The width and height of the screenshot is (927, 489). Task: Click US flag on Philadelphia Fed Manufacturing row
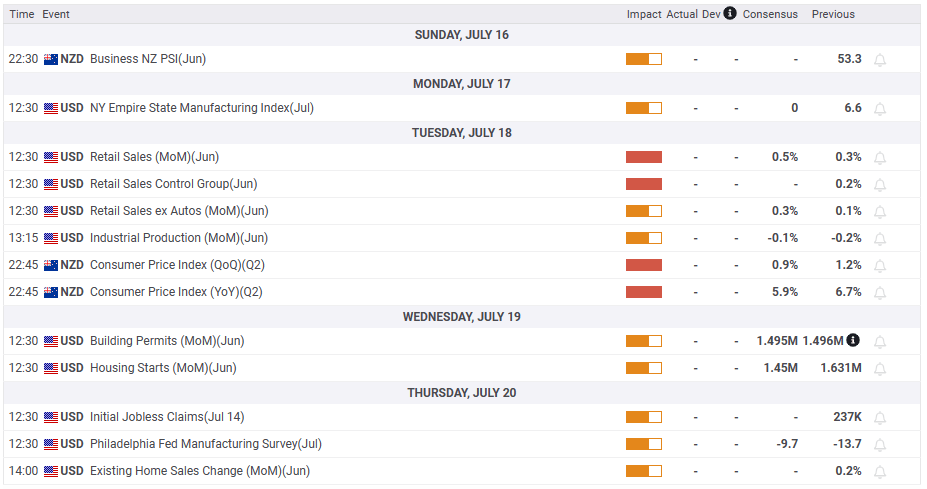point(51,444)
